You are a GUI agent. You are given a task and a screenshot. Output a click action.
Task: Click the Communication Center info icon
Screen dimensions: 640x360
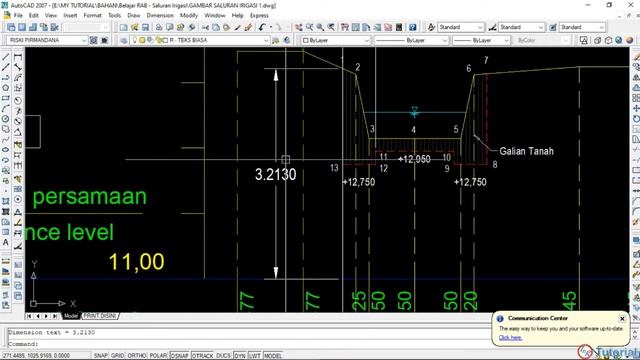500,318
